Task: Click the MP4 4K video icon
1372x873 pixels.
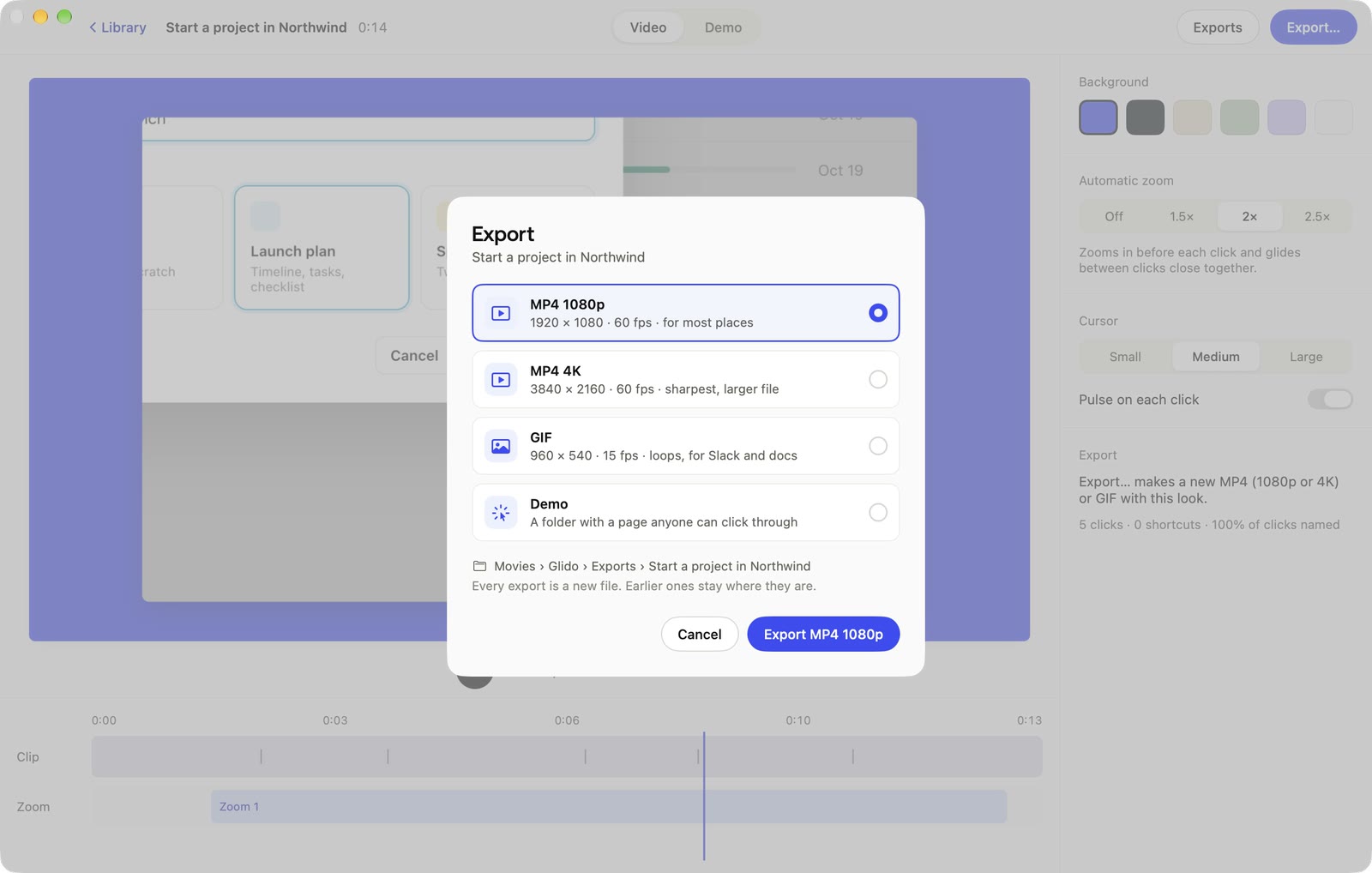Action: click(501, 379)
